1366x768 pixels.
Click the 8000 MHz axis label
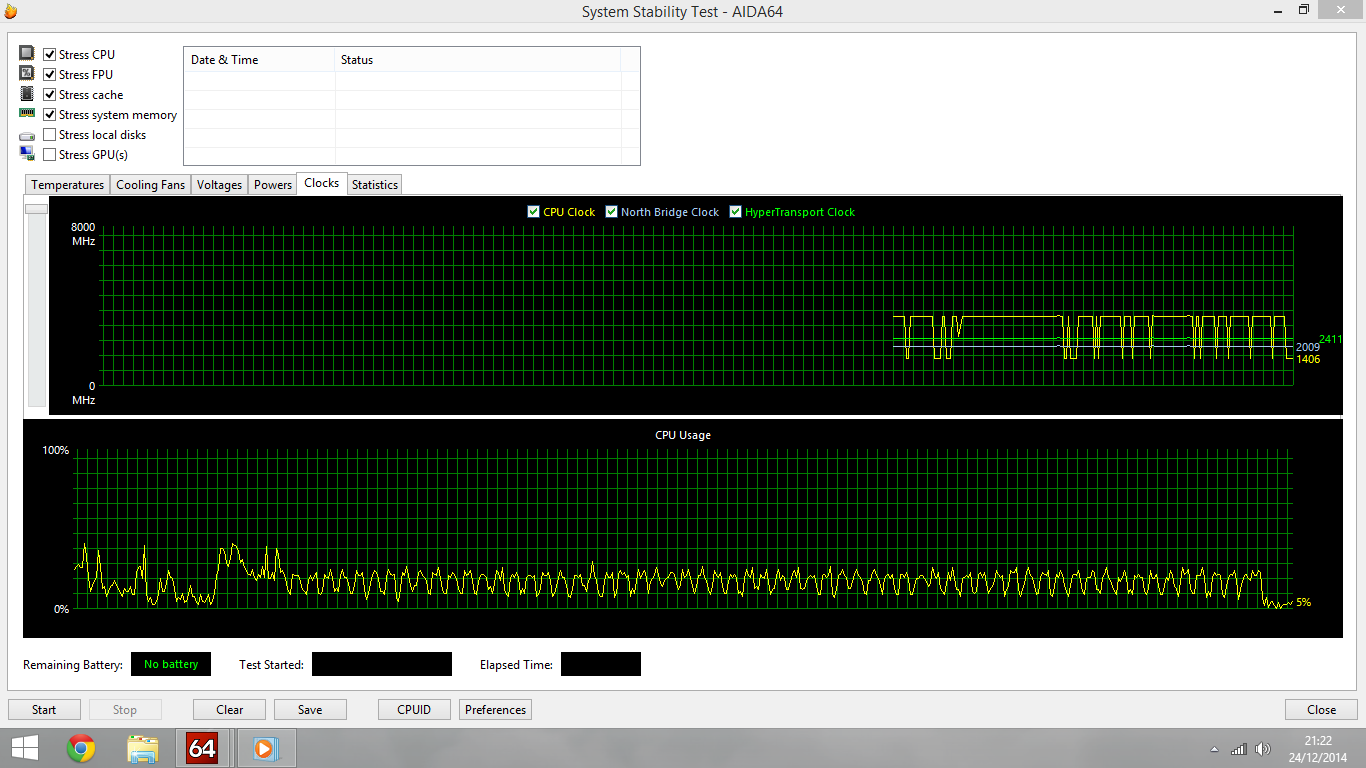coord(83,234)
